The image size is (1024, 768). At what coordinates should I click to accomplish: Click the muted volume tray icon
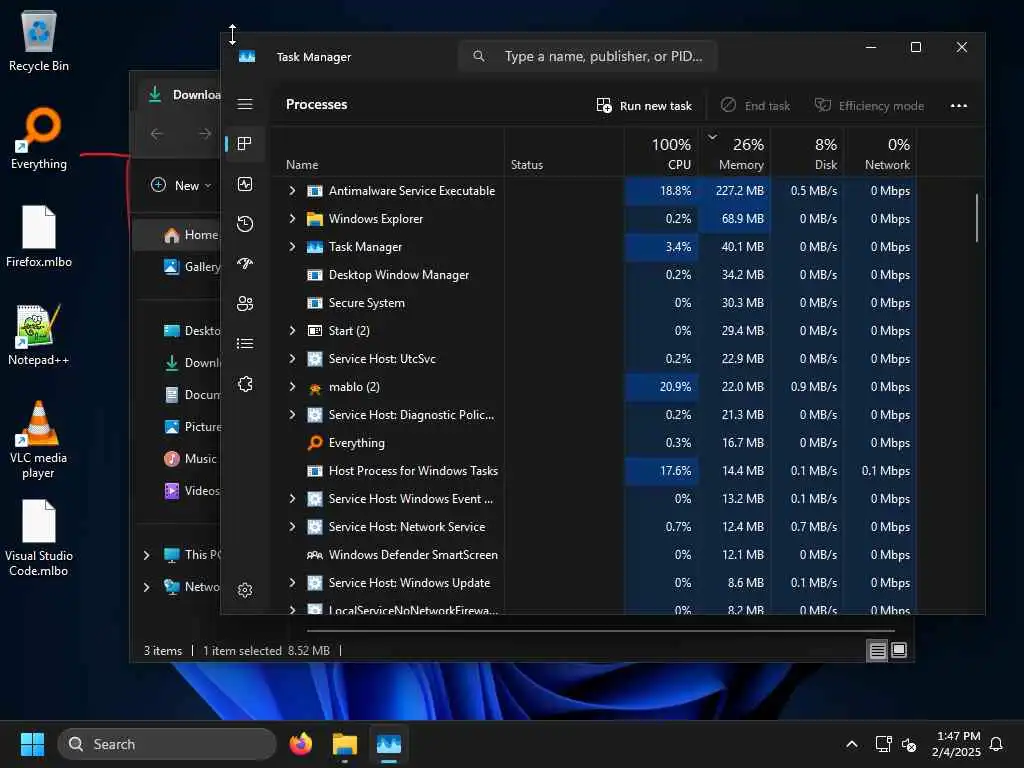(908, 744)
